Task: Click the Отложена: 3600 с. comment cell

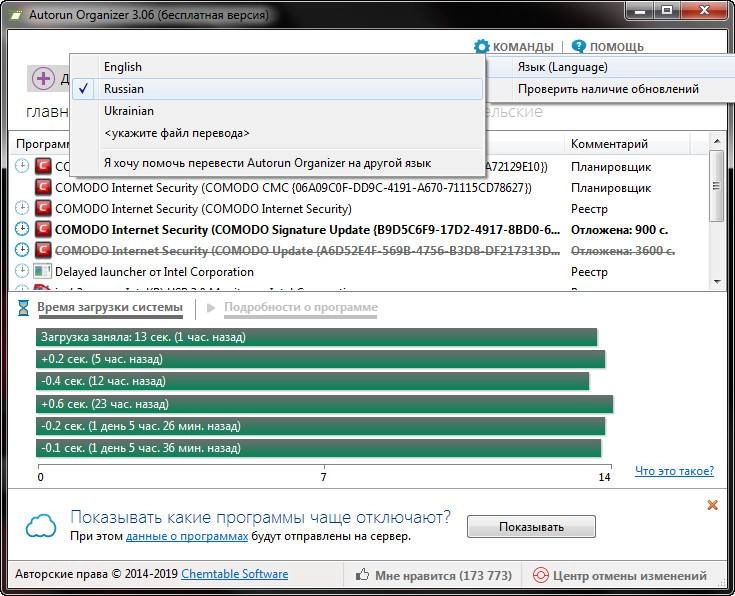Action: coord(623,250)
